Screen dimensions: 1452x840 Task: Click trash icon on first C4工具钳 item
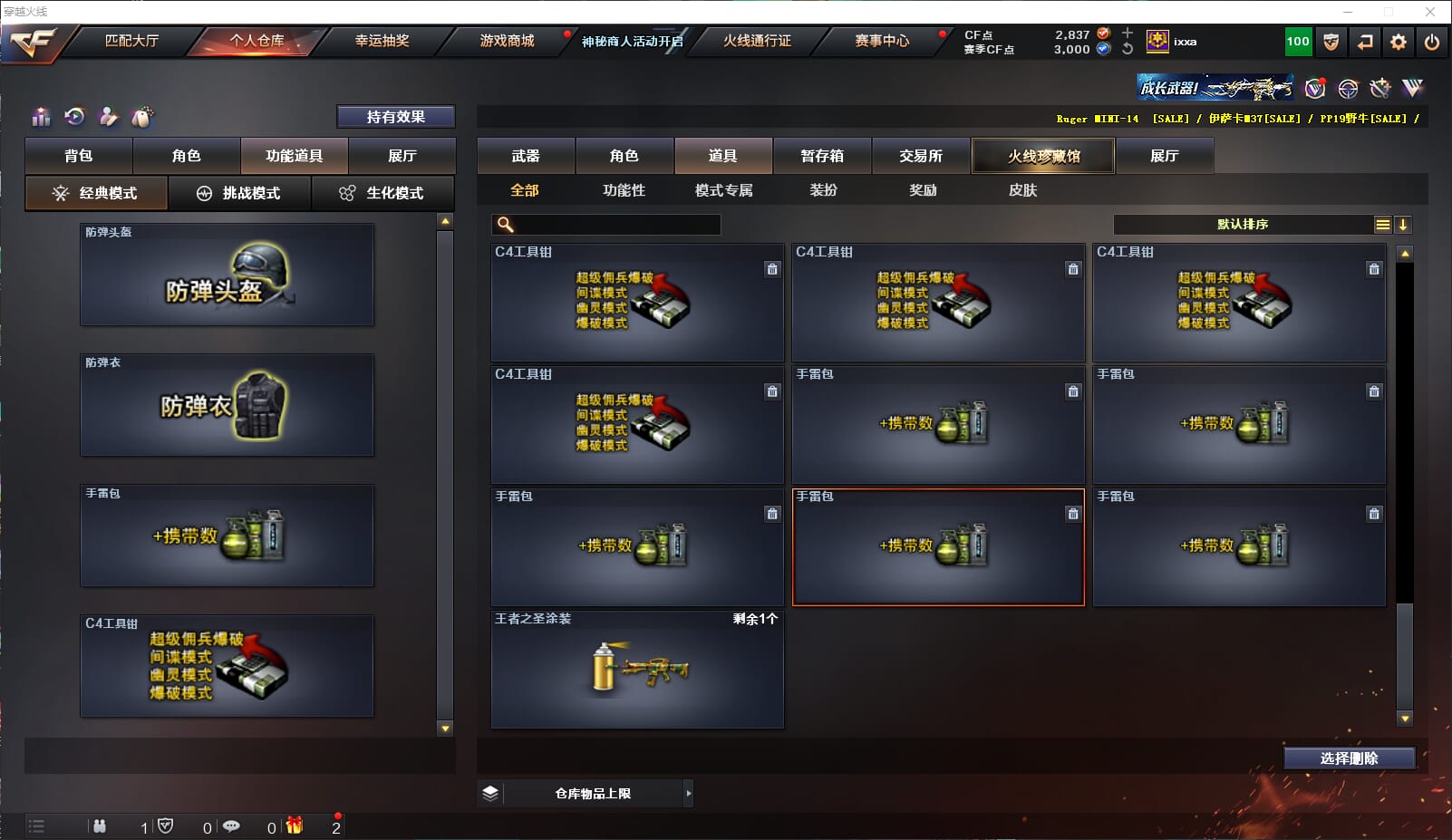[772, 269]
